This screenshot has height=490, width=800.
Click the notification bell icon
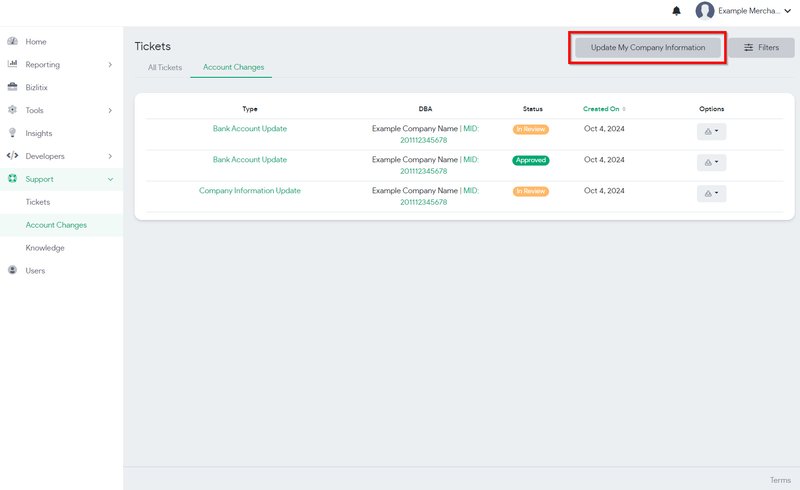tap(677, 11)
